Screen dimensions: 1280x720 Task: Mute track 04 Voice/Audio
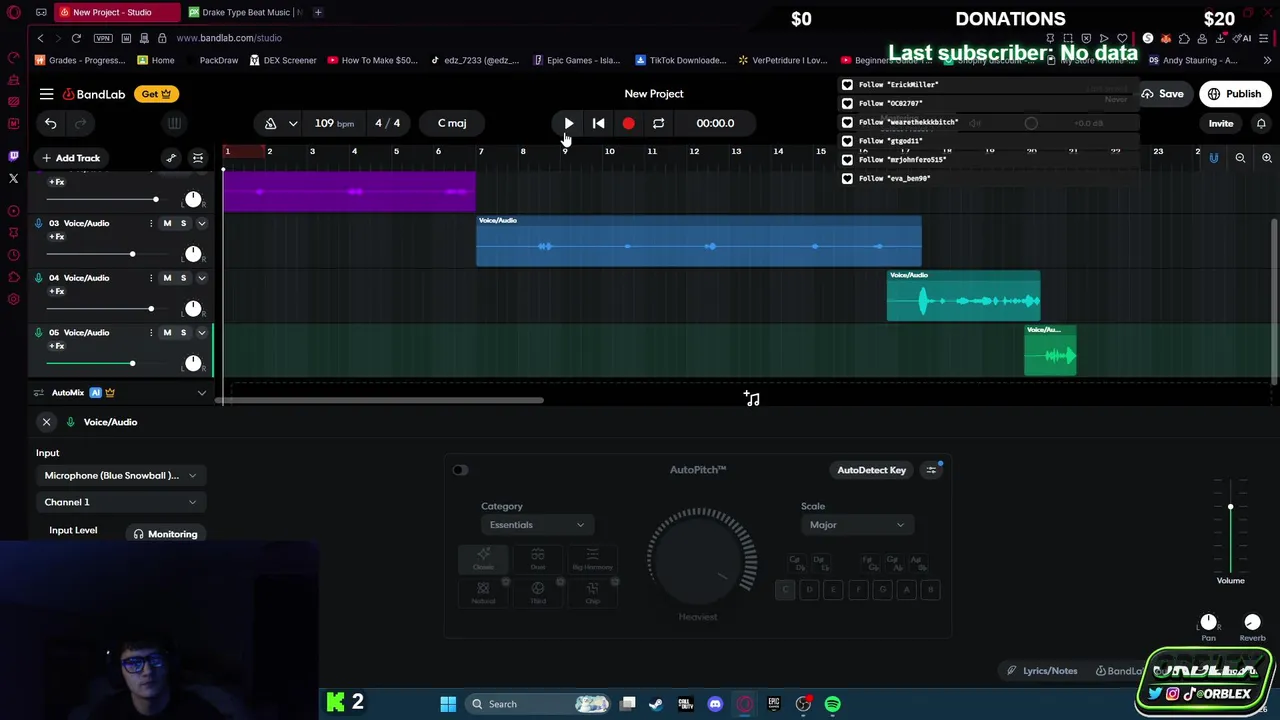point(167,278)
